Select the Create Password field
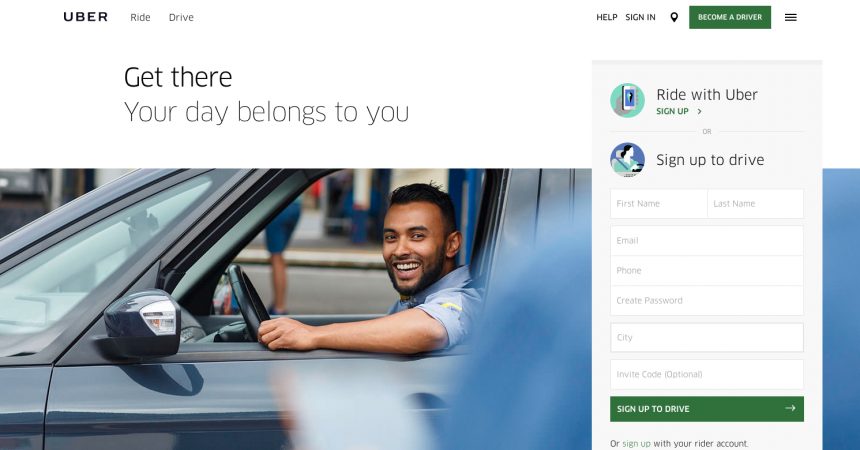Image resolution: width=860 pixels, height=450 pixels. (707, 301)
